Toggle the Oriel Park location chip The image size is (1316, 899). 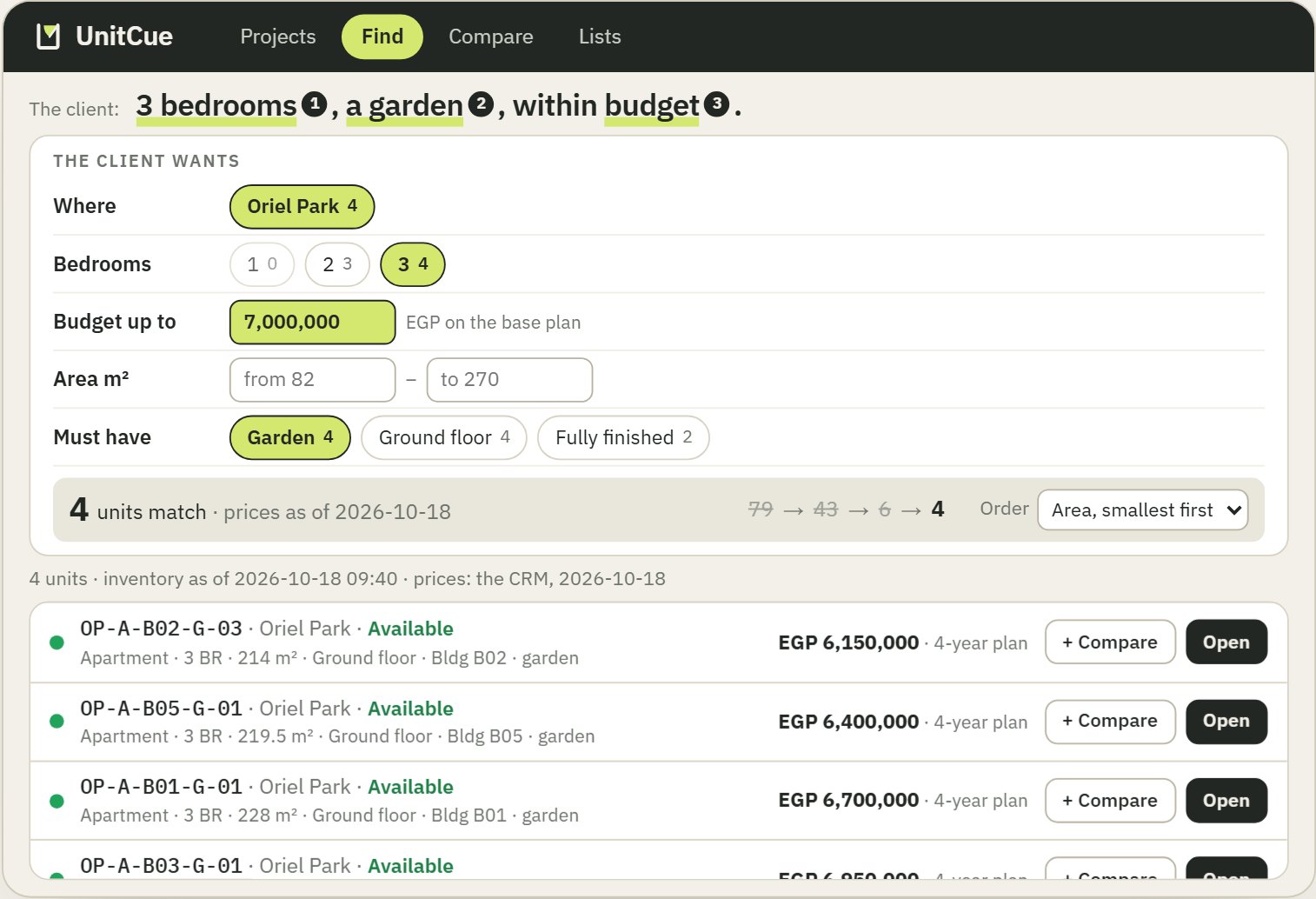[302, 207]
